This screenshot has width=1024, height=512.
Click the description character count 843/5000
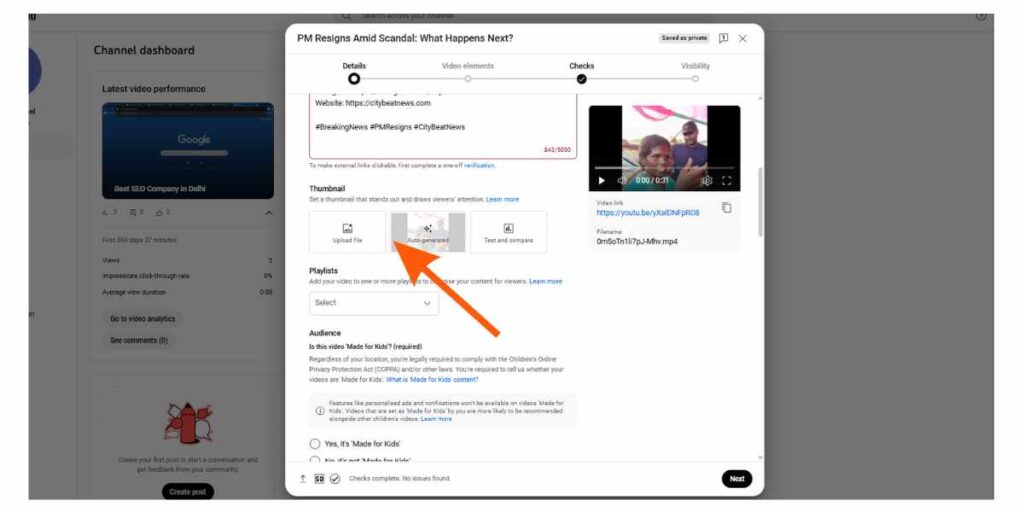pyautogui.click(x=557, y=150)
